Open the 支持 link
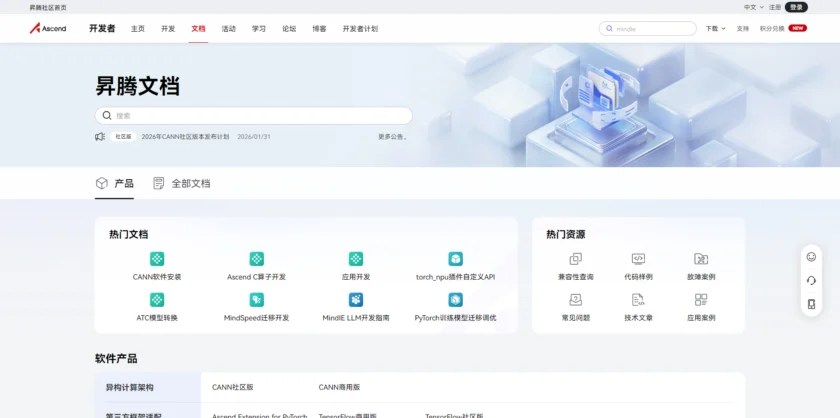 (x=742, y=28)
